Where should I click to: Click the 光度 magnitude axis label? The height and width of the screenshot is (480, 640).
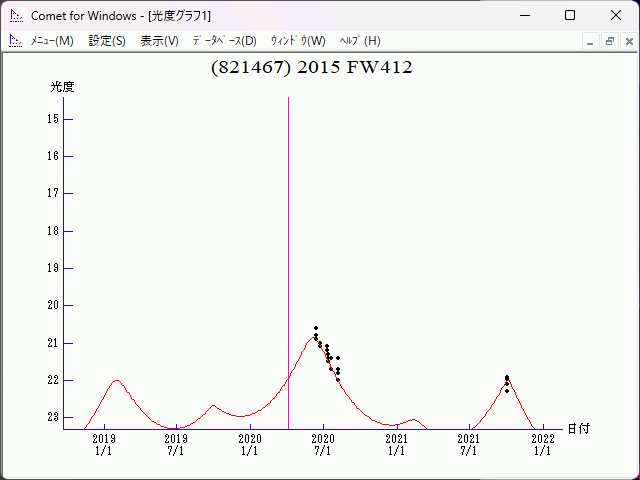click(x=63, y=87)
